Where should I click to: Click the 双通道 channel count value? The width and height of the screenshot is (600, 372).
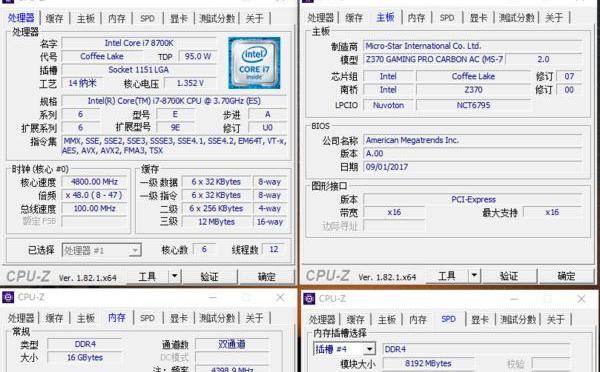click(x=232, y=344)
